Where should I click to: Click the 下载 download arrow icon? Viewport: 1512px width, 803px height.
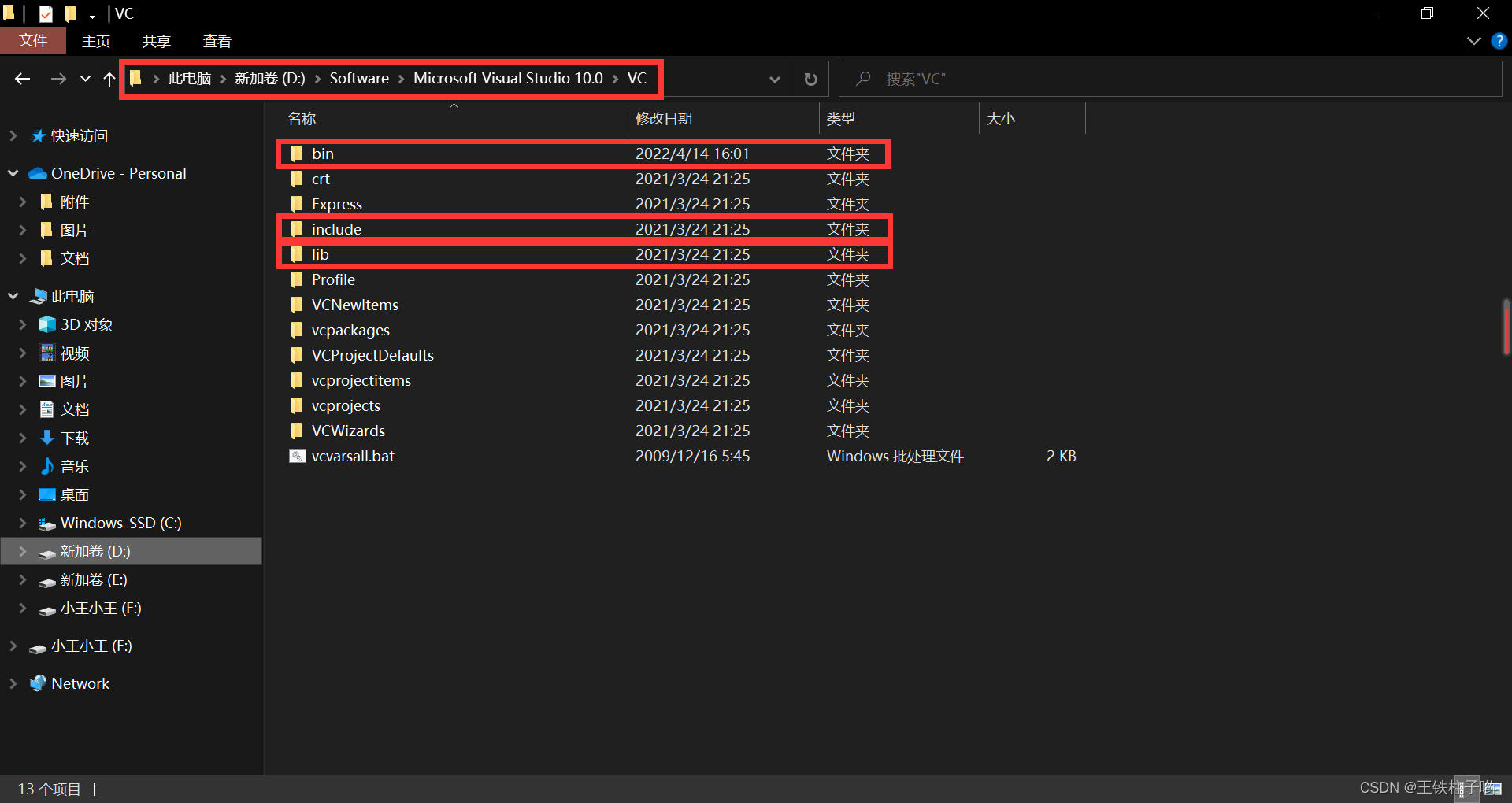(47, 438)
